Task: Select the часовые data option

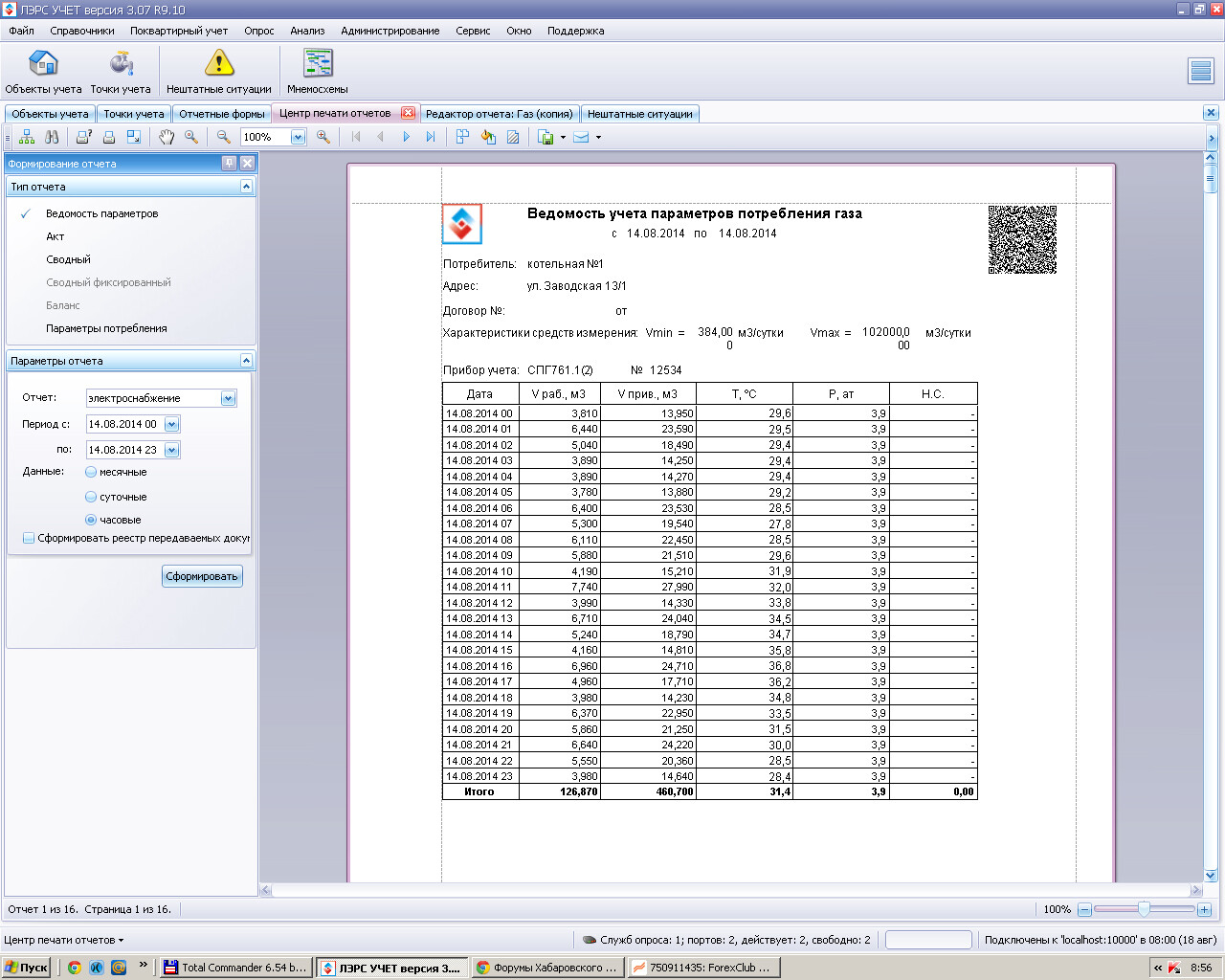Action: tap(91, 520)
